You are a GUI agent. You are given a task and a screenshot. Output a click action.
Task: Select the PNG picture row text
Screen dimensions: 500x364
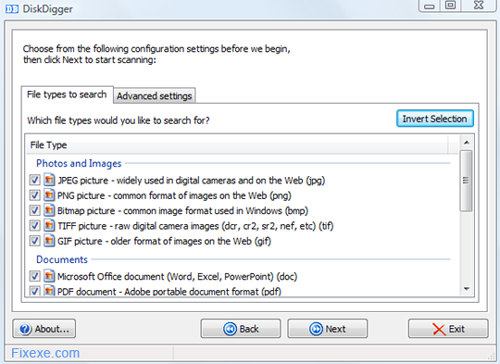174,195
